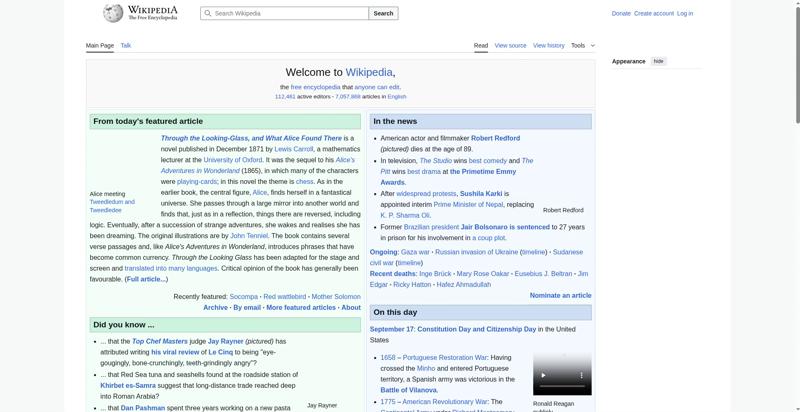The image size is (800, 412).
Task: Click the page vertical scrollbar
Action: tap(797, 66)
